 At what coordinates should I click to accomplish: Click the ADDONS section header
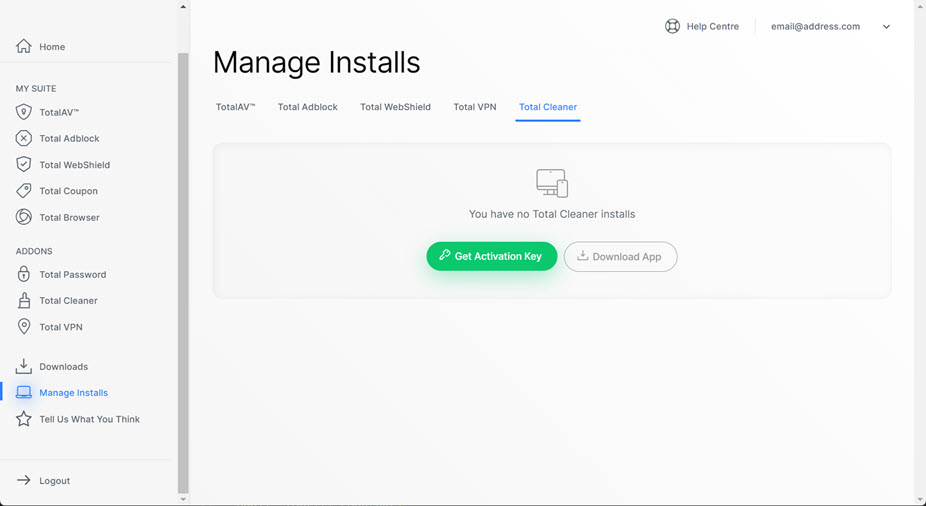(x=34, y=251)
